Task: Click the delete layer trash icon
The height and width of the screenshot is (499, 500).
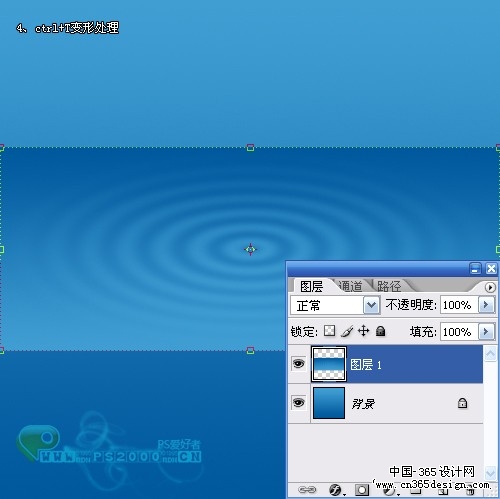Action: [x=470, y=491]
